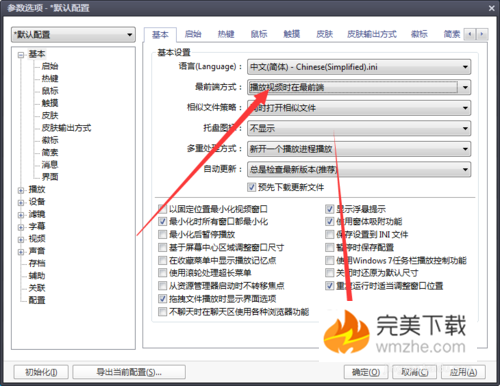Screen dimensions: 500x386
Task: Tick 关闭时还原为默认尺寸 checkbox
Action: (x=329, y=273)
